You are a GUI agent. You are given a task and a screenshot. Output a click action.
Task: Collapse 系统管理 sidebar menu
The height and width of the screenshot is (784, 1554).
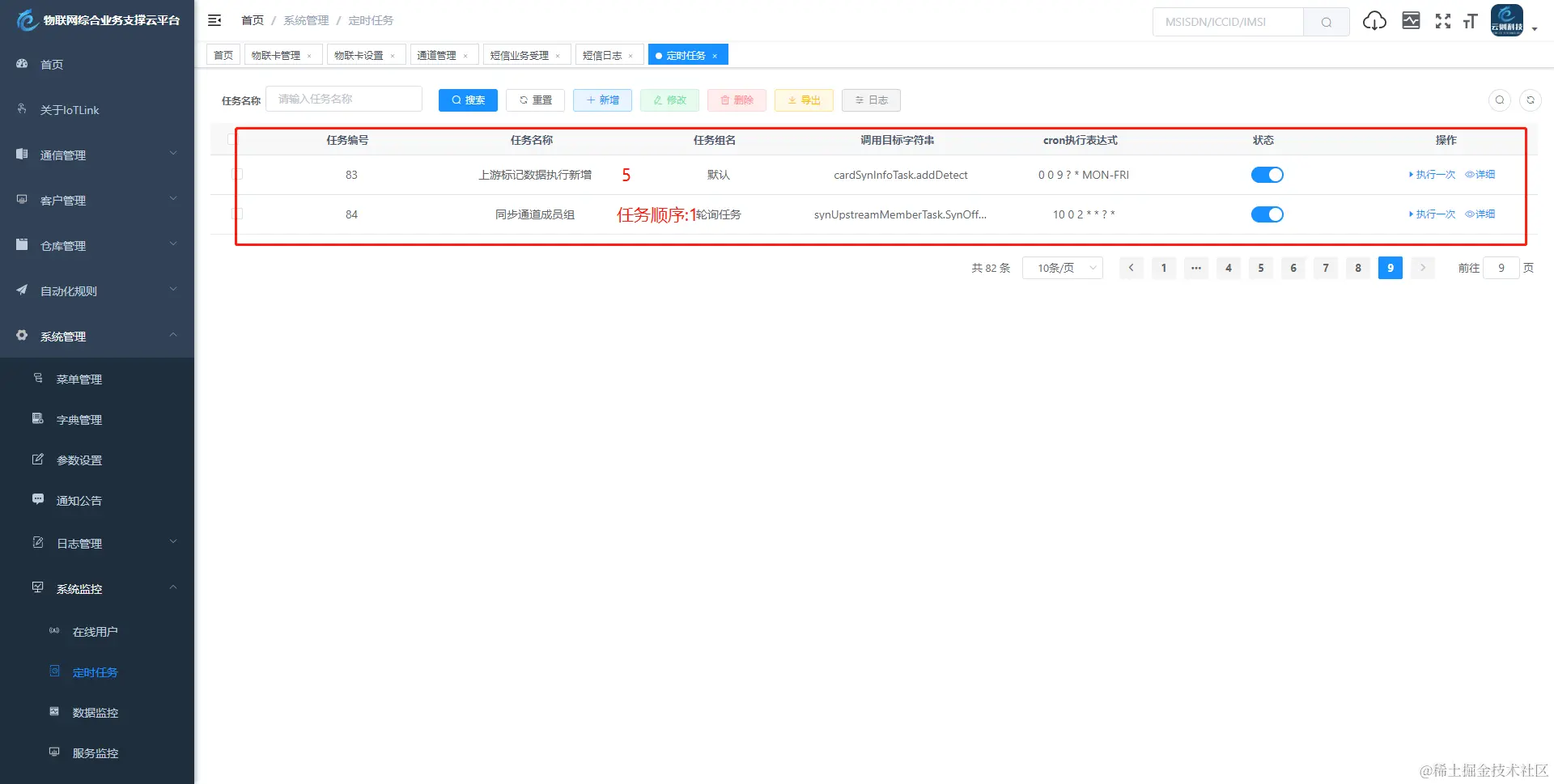pos(97,336)
